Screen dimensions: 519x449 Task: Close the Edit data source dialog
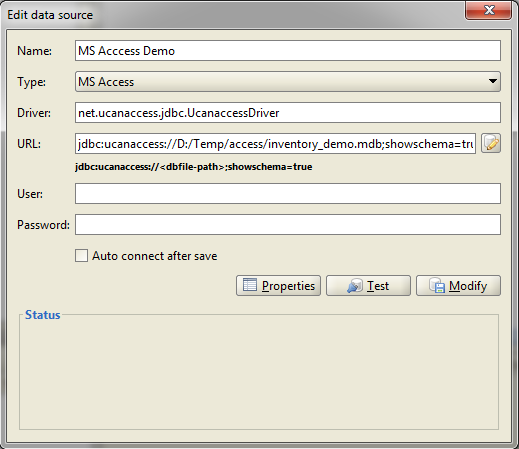point(488,10)
